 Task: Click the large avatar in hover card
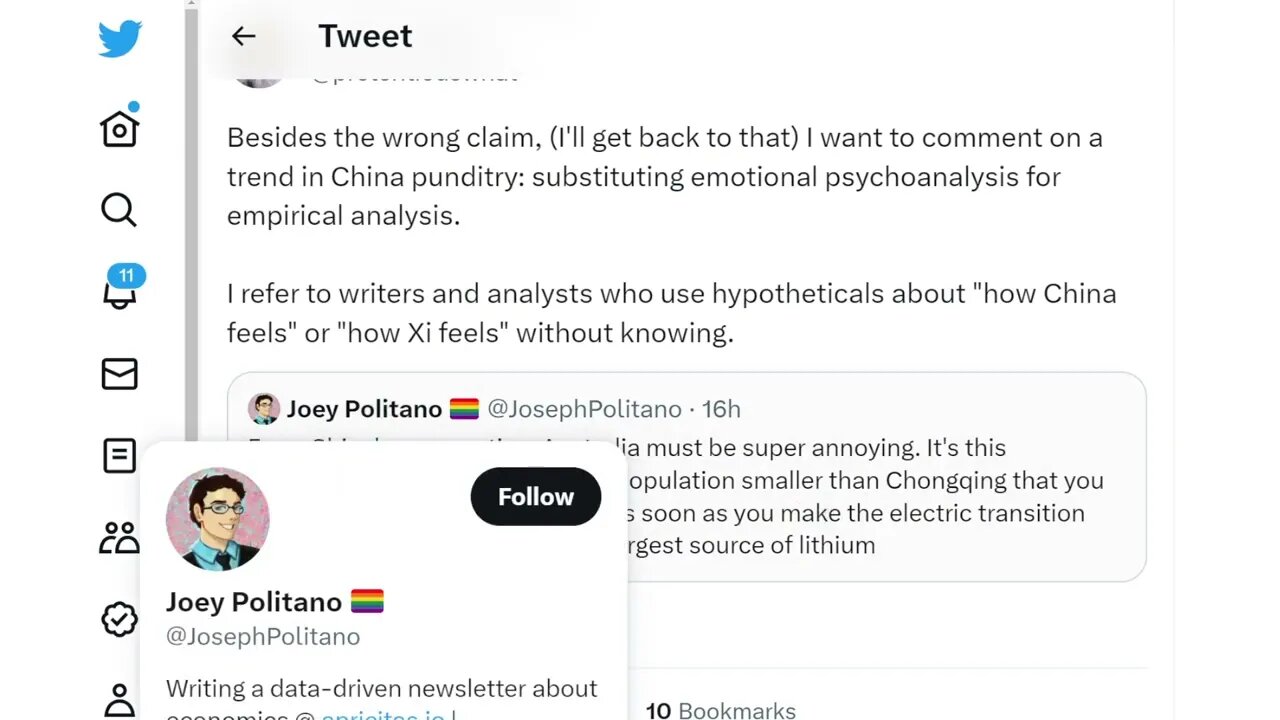coord(217,519)
